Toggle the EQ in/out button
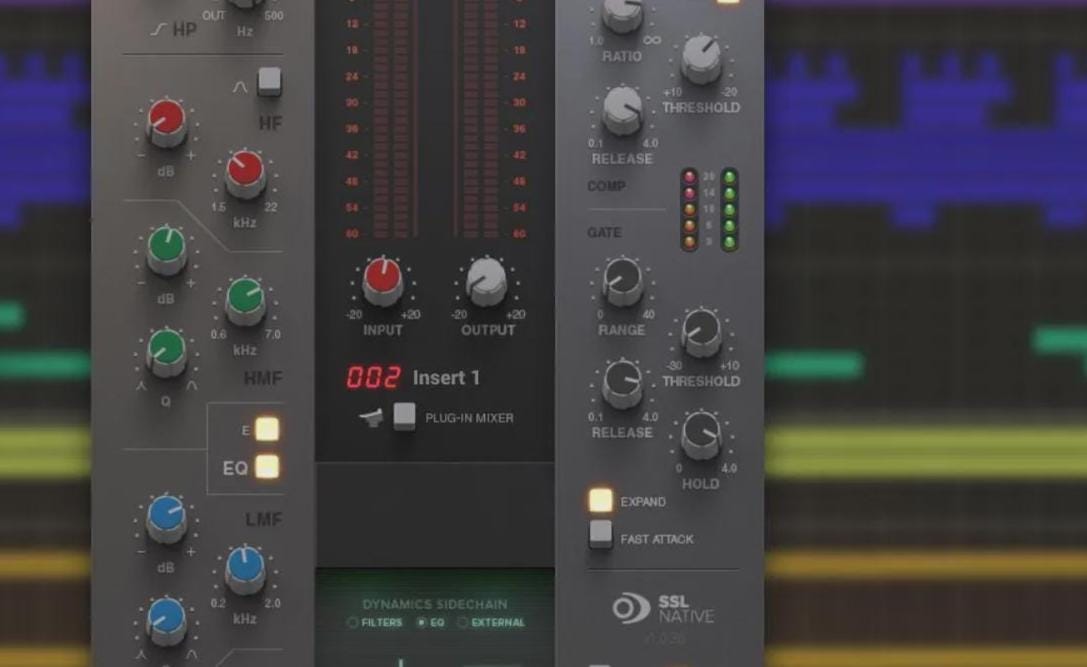Viewport: 1087px width, 667px height. pos(267,467)
